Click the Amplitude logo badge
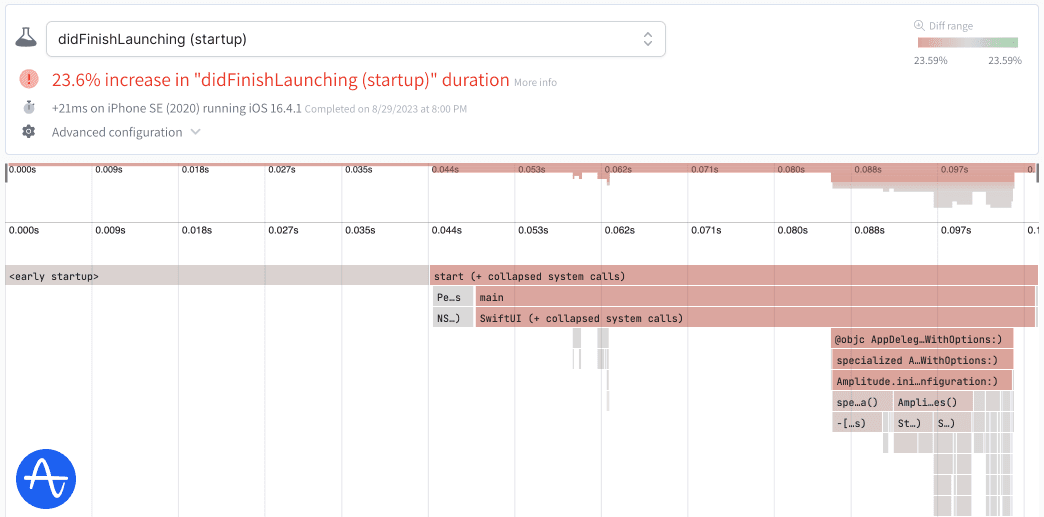 tap(46, 480)
